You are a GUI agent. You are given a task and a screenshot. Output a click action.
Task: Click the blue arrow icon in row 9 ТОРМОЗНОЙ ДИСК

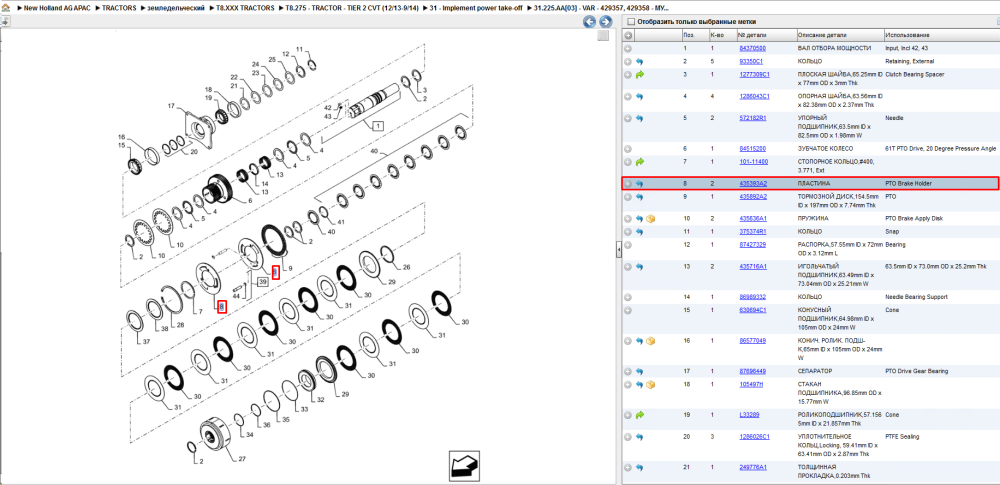pos(640,197)
